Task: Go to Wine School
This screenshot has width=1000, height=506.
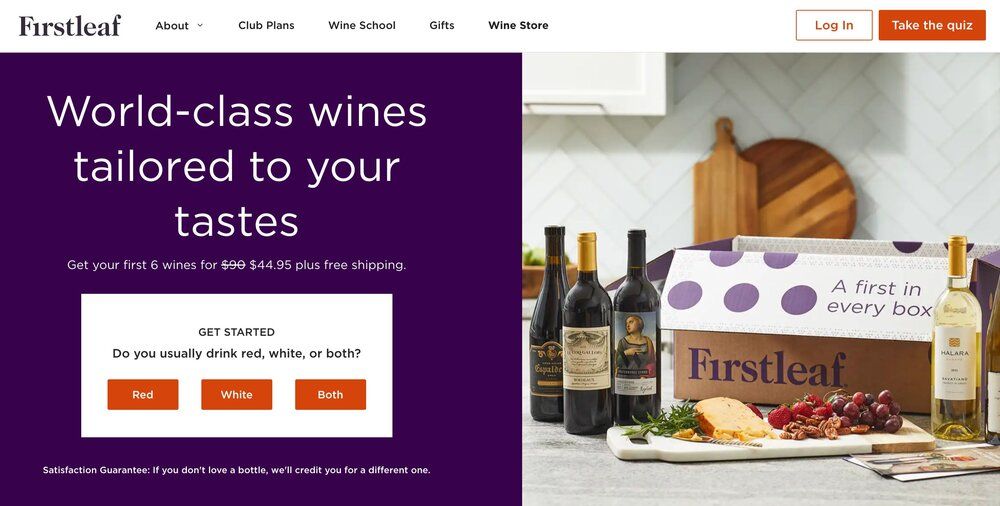Action: [362, 26]
